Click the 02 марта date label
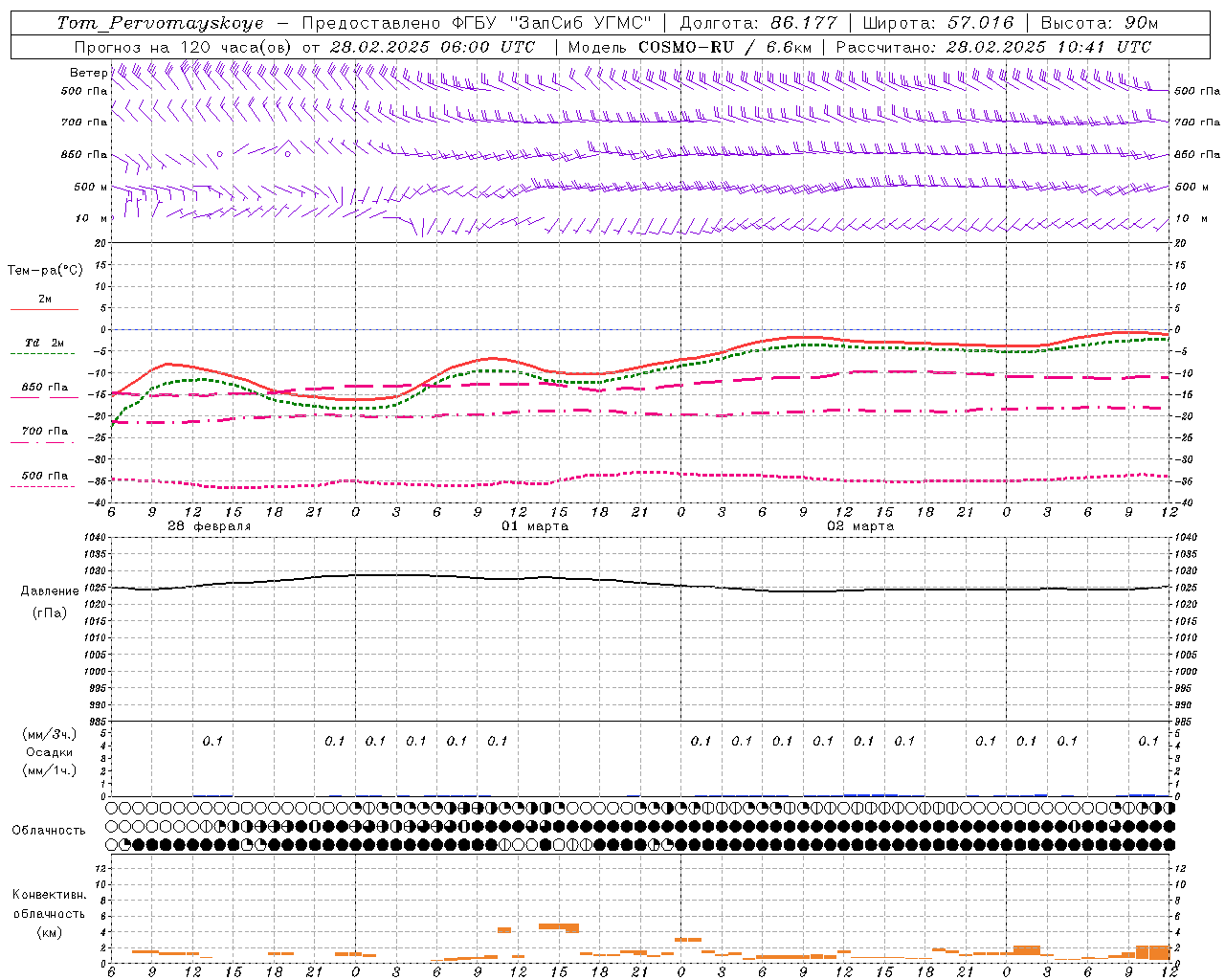The width and height of the screenshot is (1225, 980). click(860, 525)
